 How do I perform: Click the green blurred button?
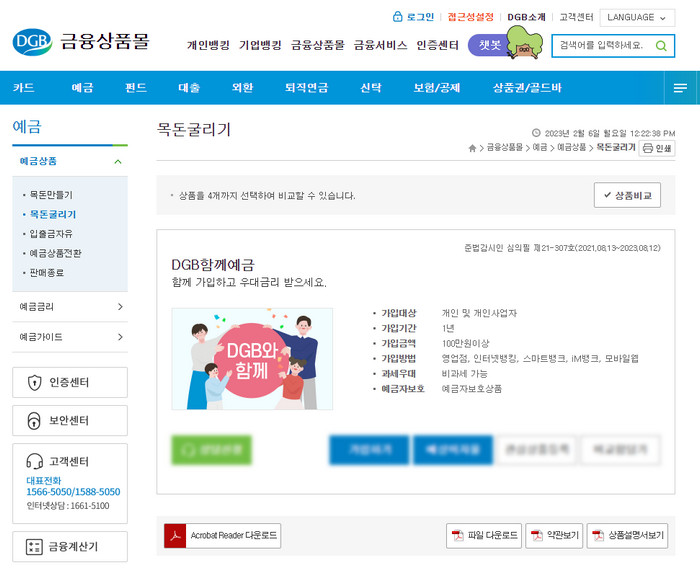tap(212, 450)
